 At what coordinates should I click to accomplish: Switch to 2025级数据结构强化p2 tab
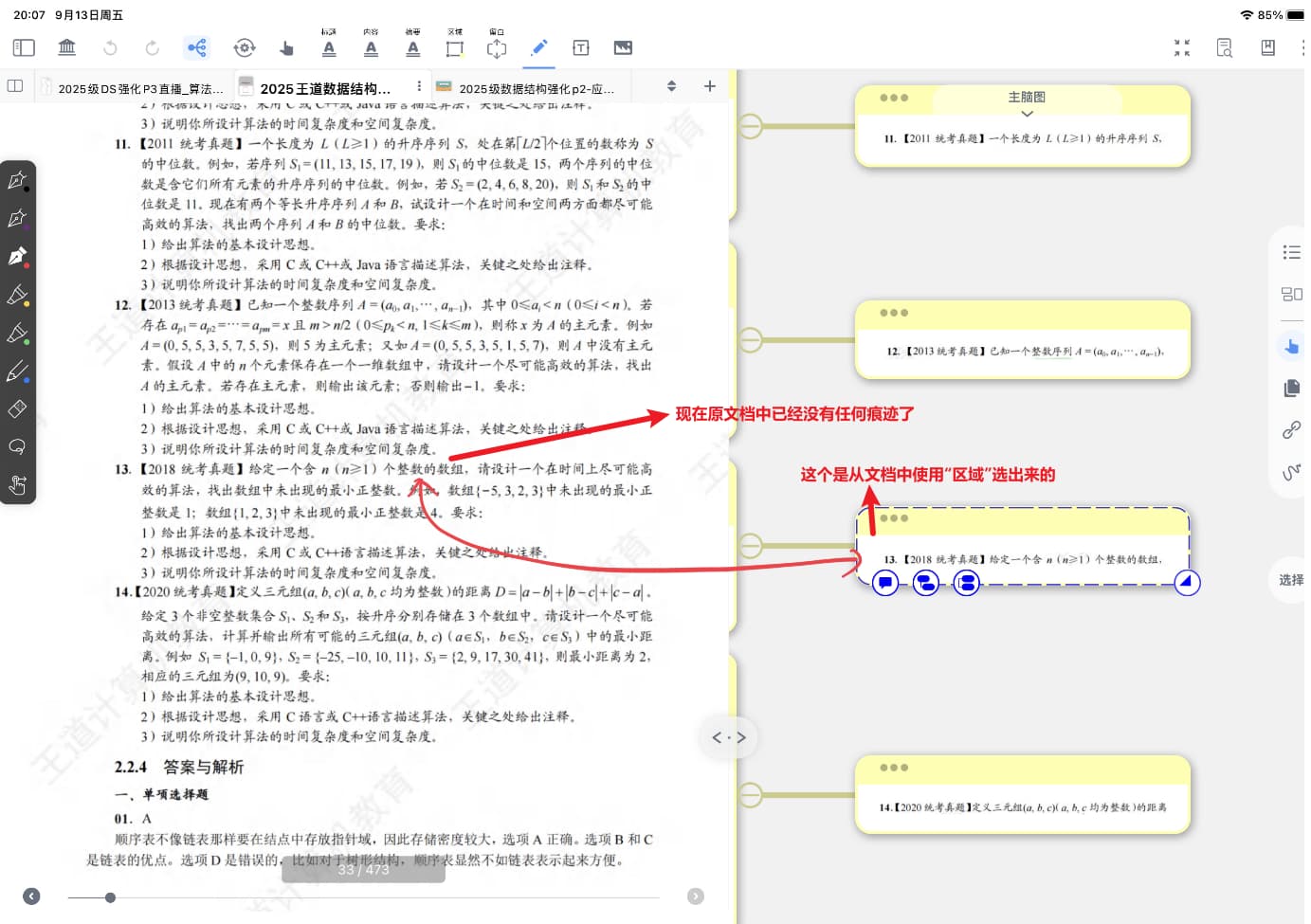(531, 88)
